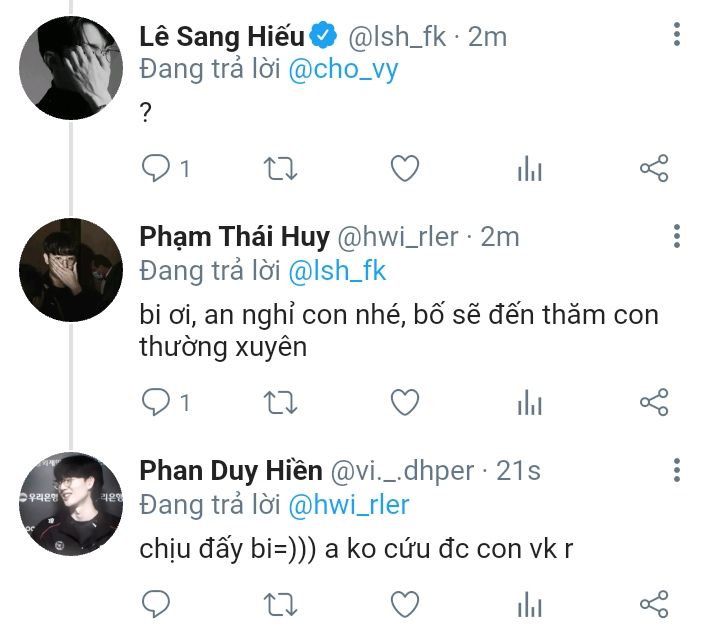This screenshot has height=628, width=719.
Task: Like Phan Duy Hiền's tweet
Action: click(x=404, y=603)
